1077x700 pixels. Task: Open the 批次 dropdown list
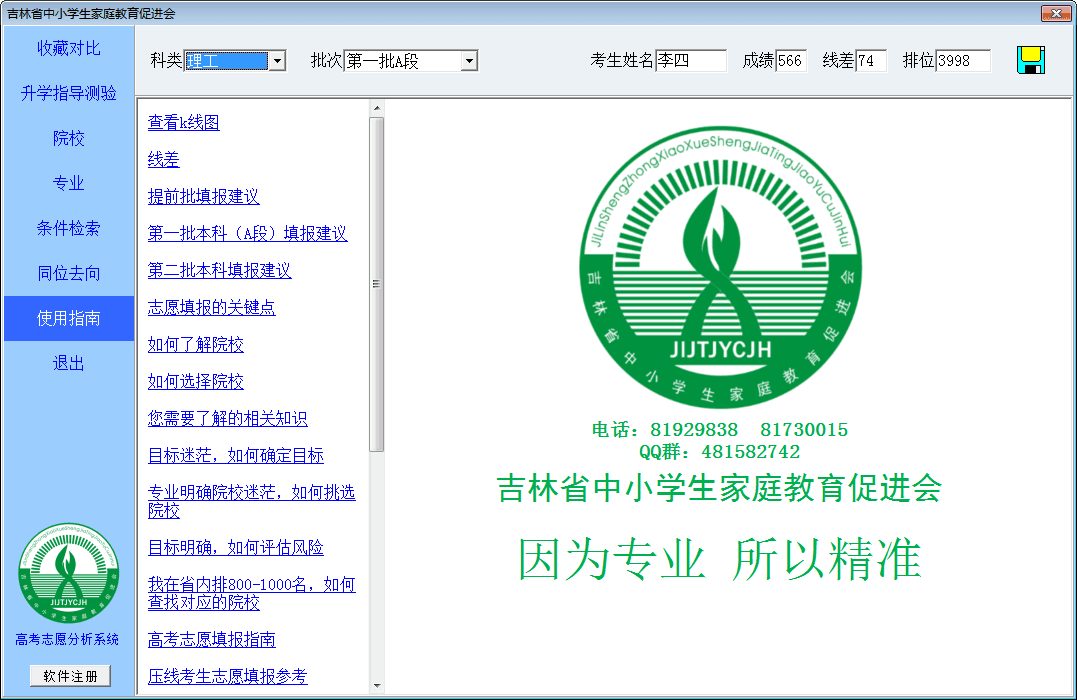point(469,61)
